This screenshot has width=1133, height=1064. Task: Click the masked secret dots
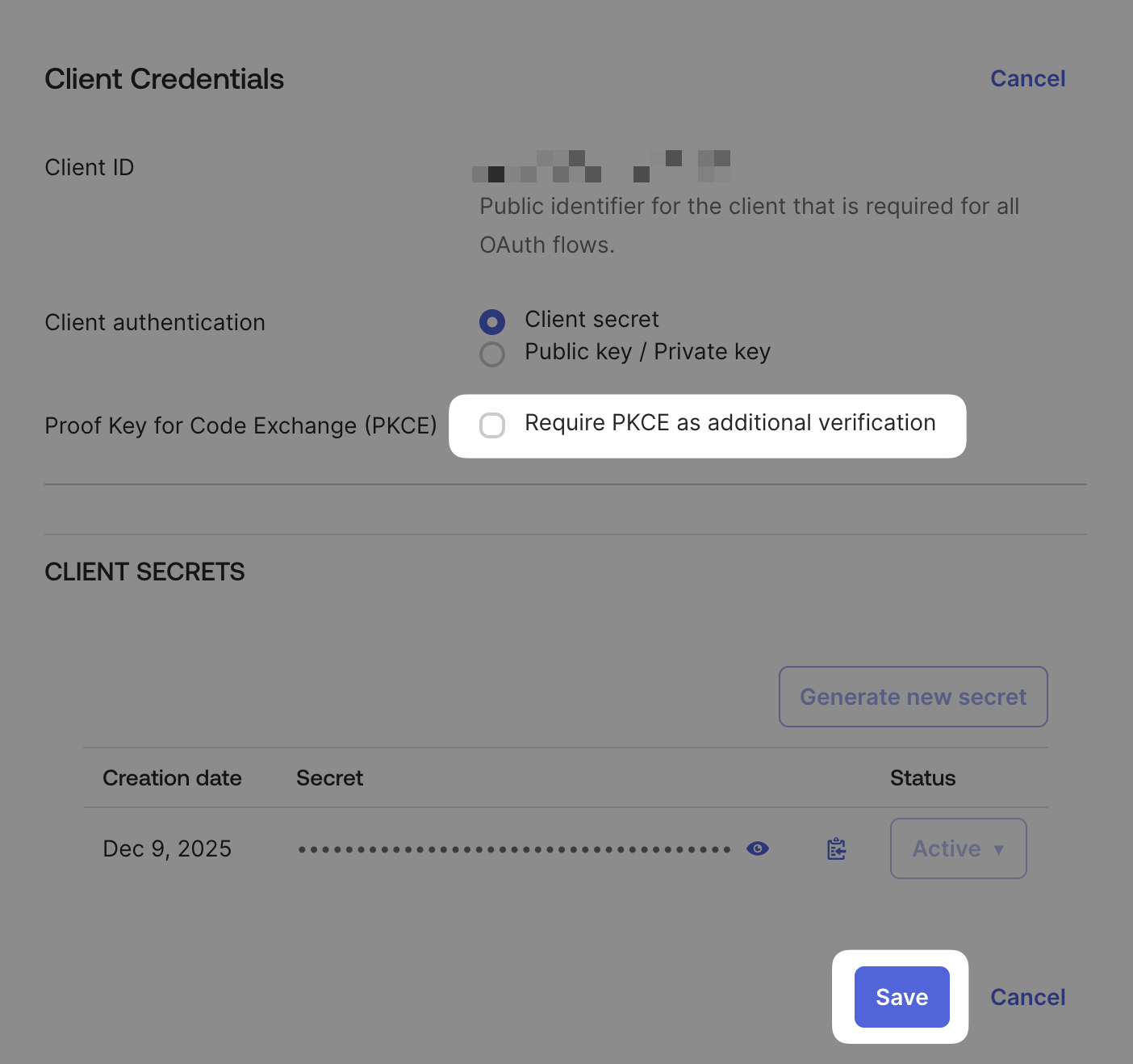[514, 848]
